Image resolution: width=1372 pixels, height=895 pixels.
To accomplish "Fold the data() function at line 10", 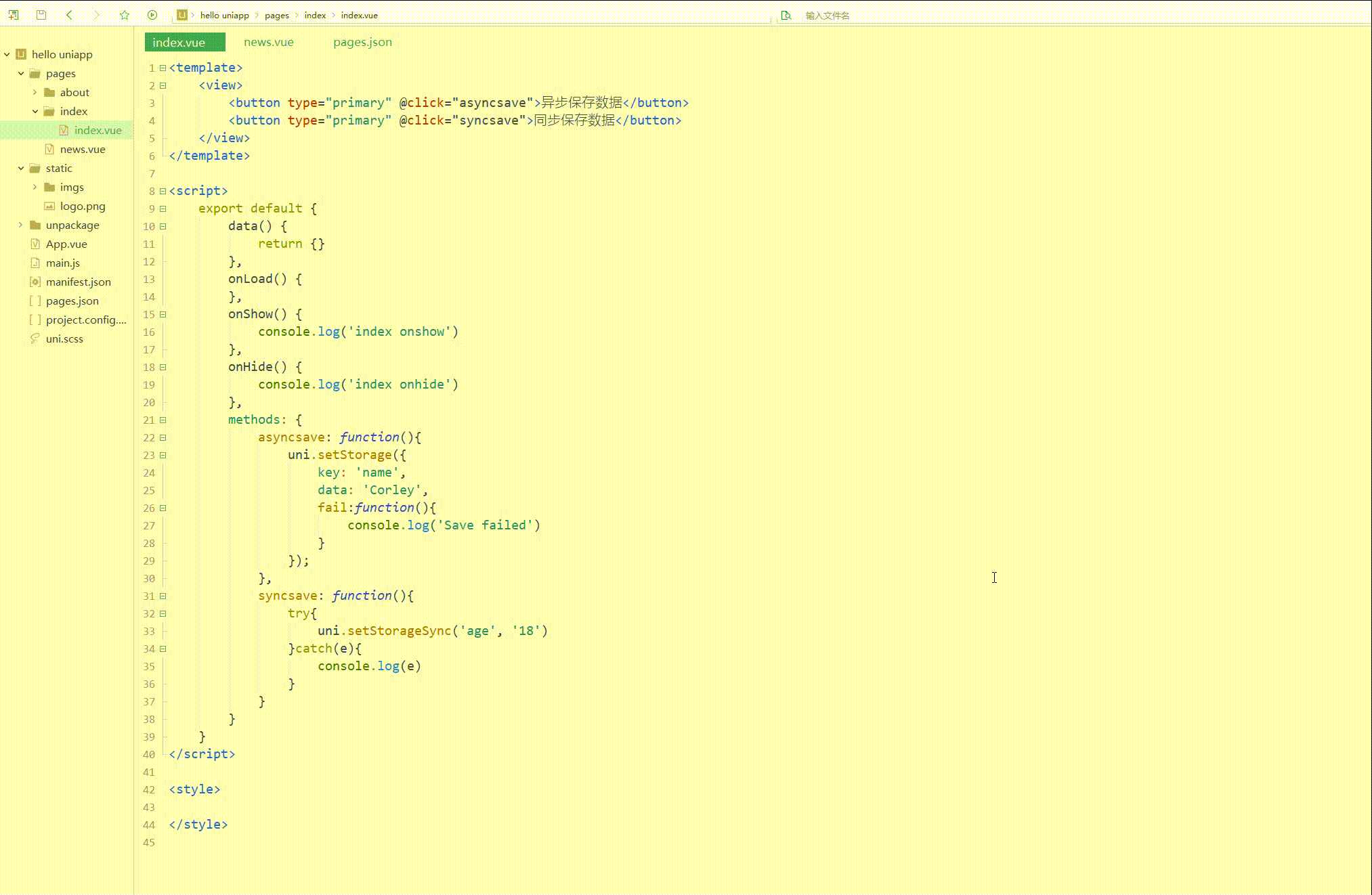I will pos(163,226).
